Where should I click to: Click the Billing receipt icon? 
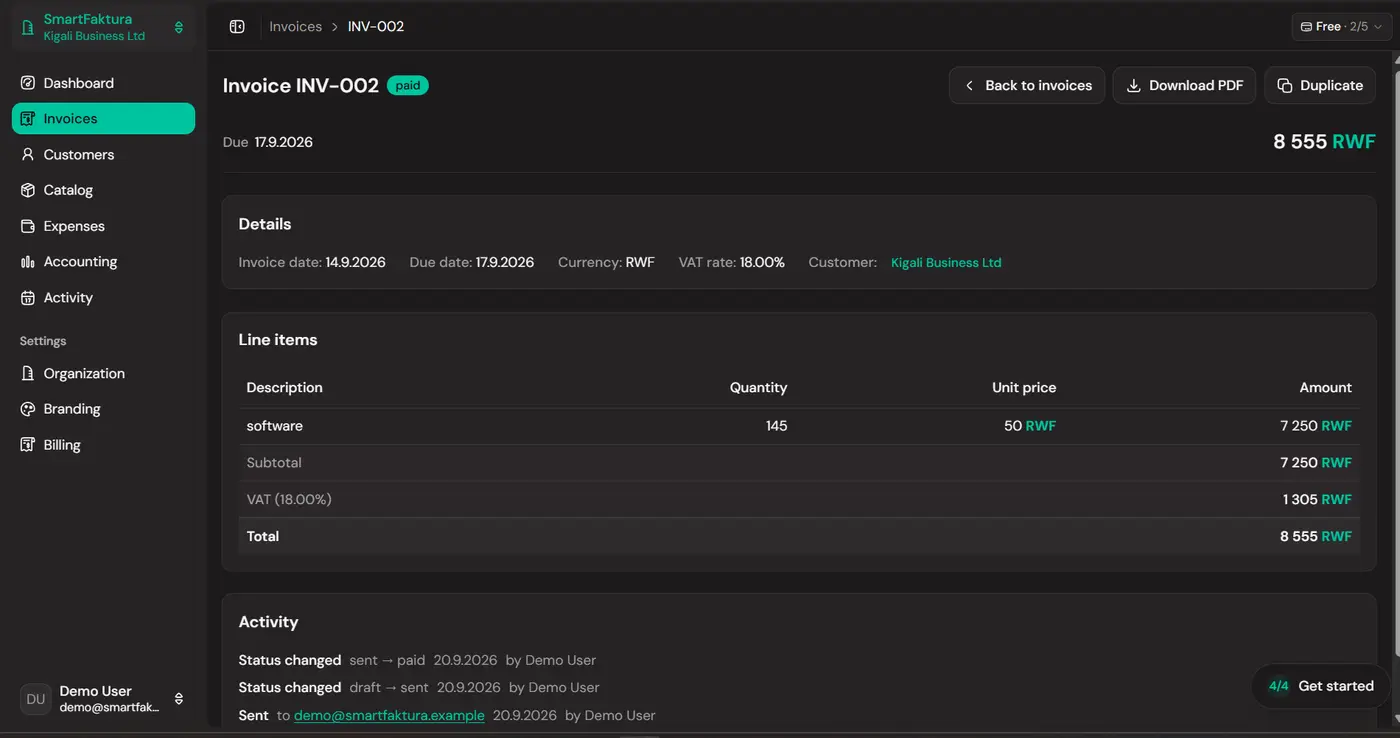(28, 445)
